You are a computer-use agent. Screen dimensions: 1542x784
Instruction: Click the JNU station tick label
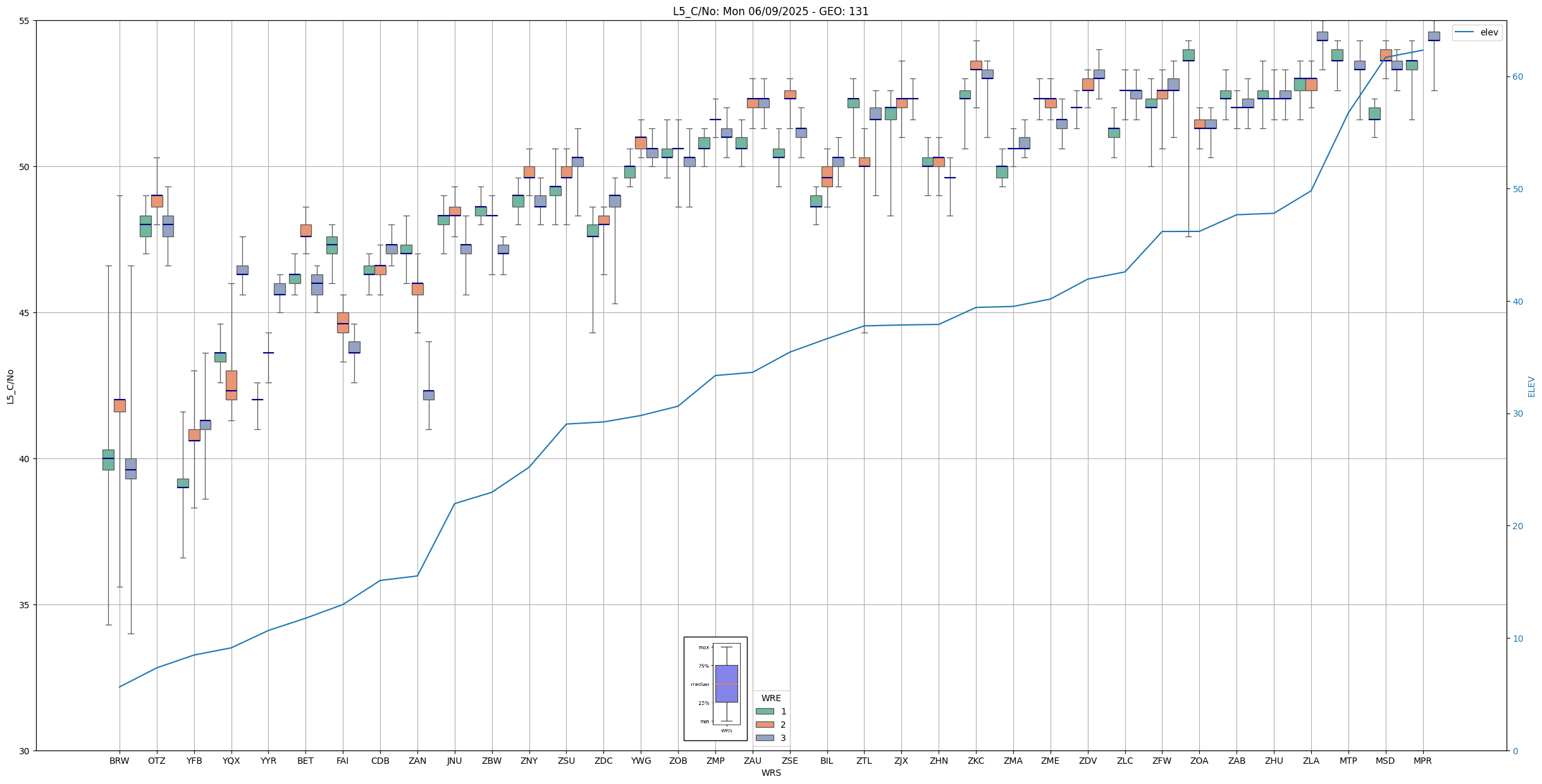[x=454, y=761]
